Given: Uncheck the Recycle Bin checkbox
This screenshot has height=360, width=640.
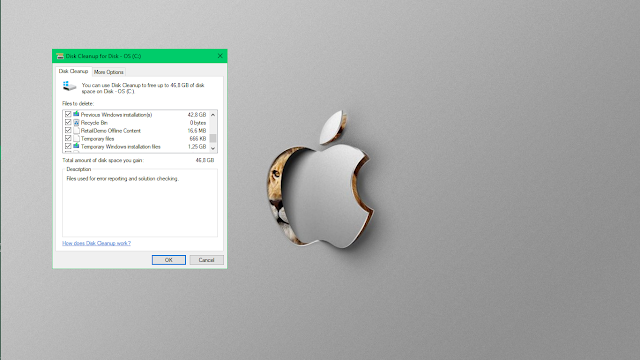Looking at the screenshot, I should 68,122.
